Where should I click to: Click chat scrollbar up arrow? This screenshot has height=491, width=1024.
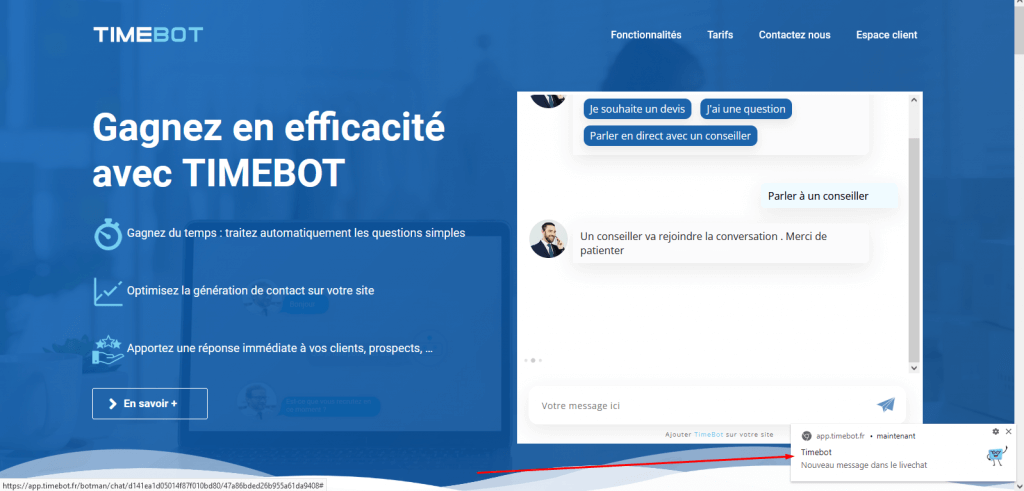coord(914,100)
